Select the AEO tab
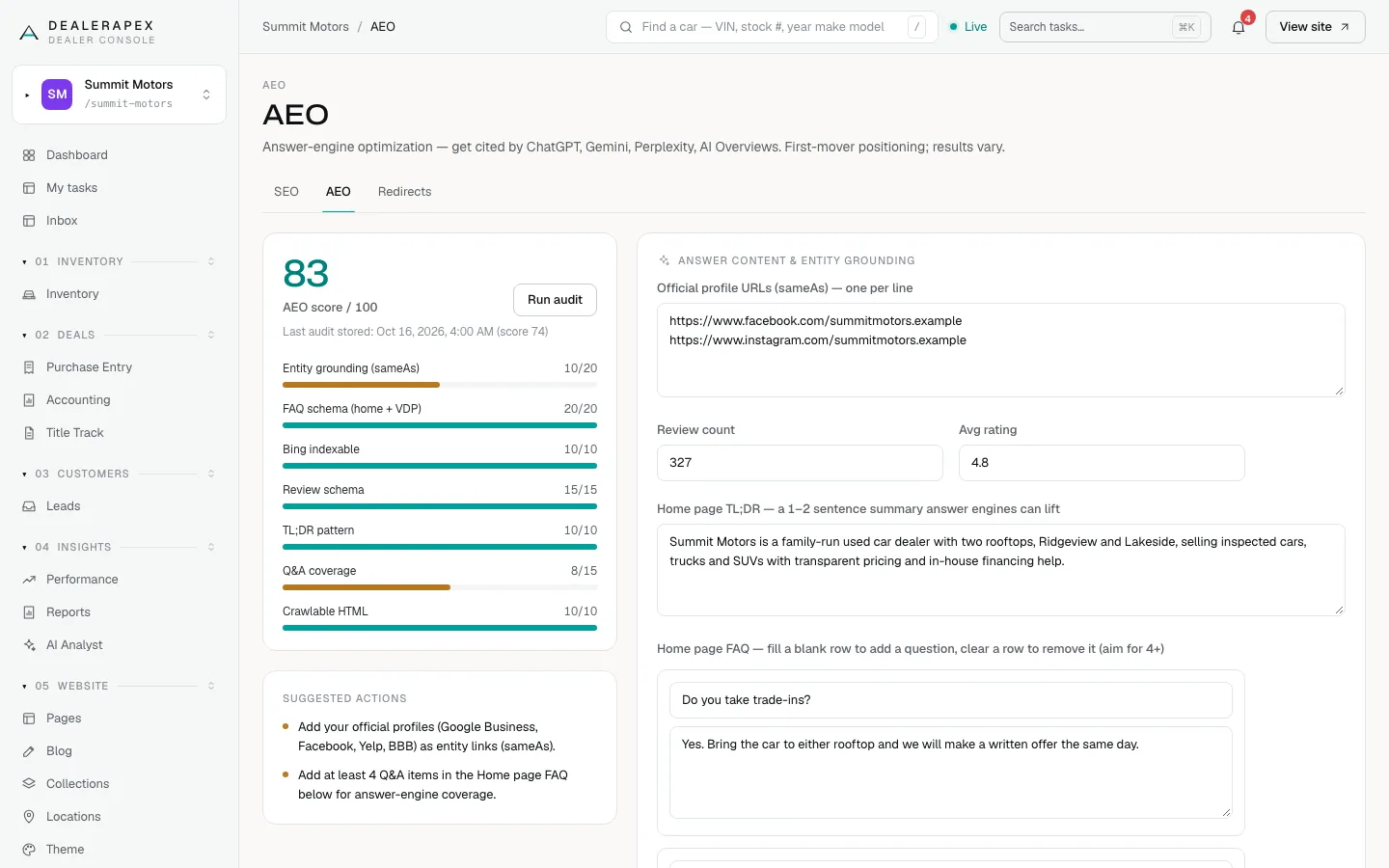 coord(339,192)
